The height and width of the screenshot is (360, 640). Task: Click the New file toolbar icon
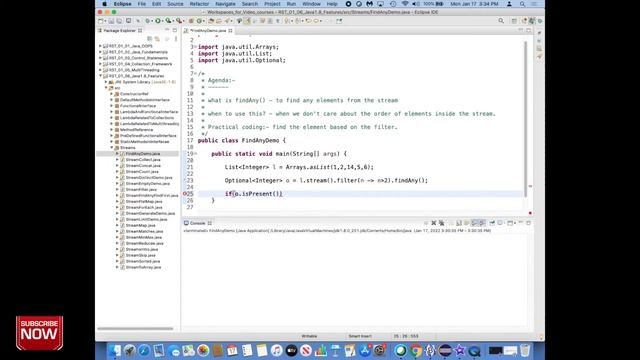100,21
